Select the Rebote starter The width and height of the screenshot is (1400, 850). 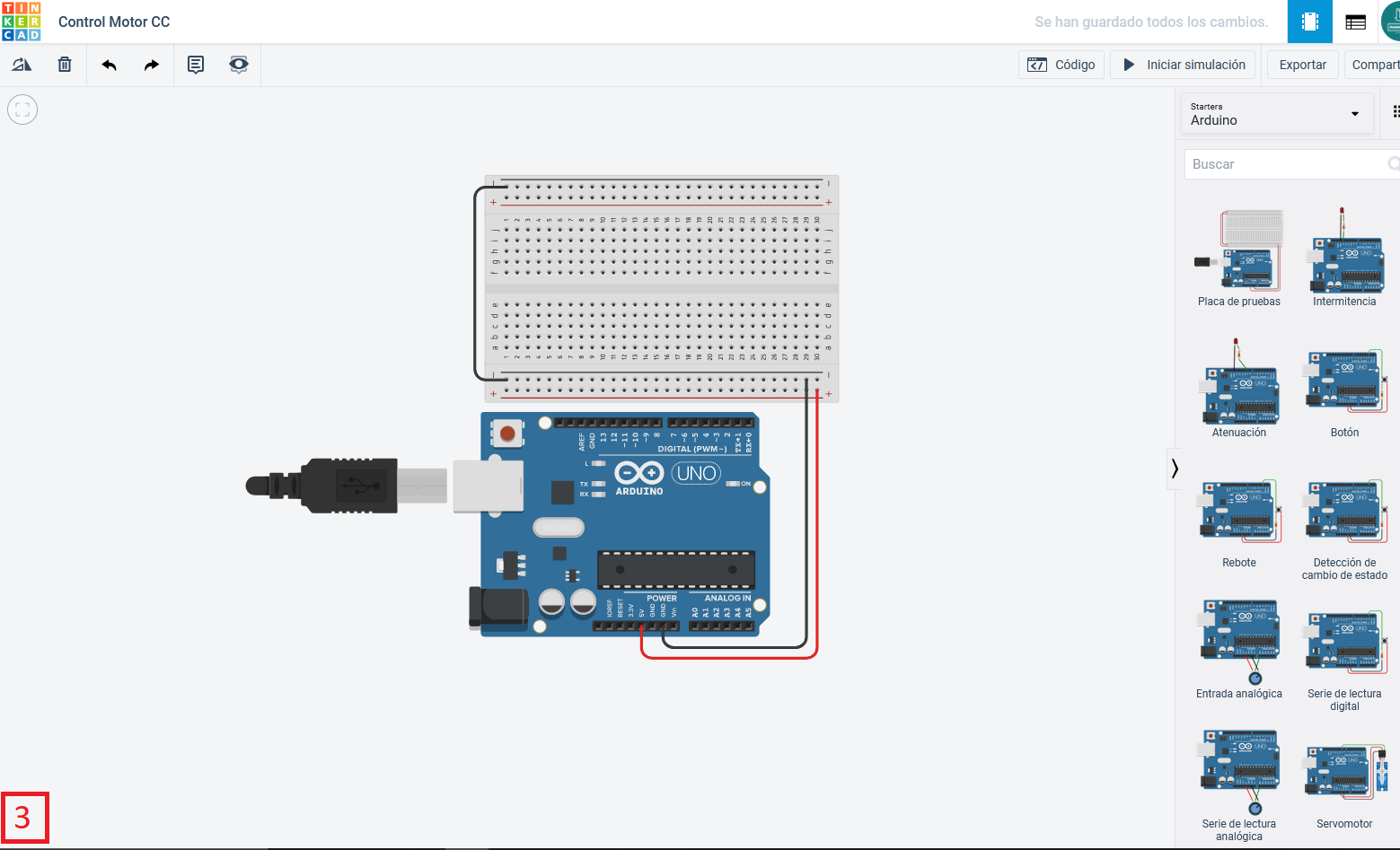point(1239,523)
